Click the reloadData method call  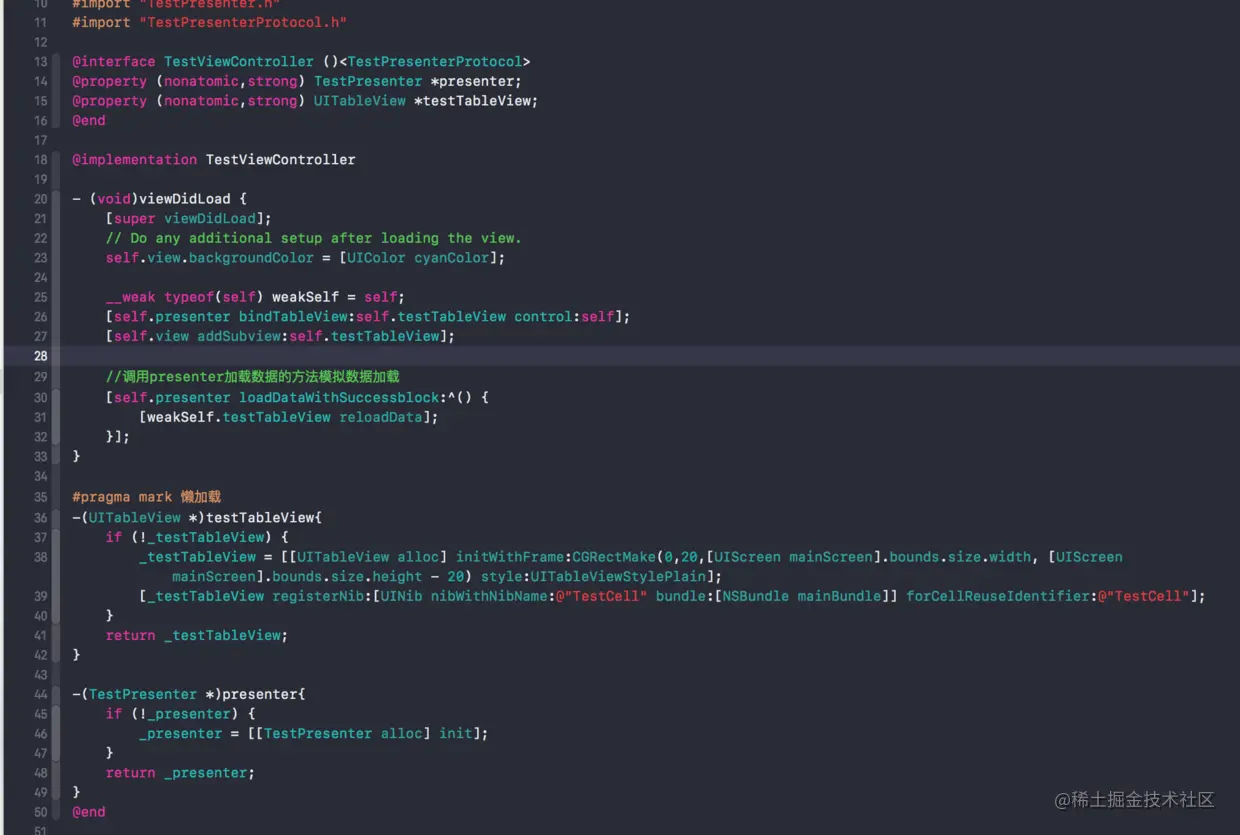tap(380, 417)
